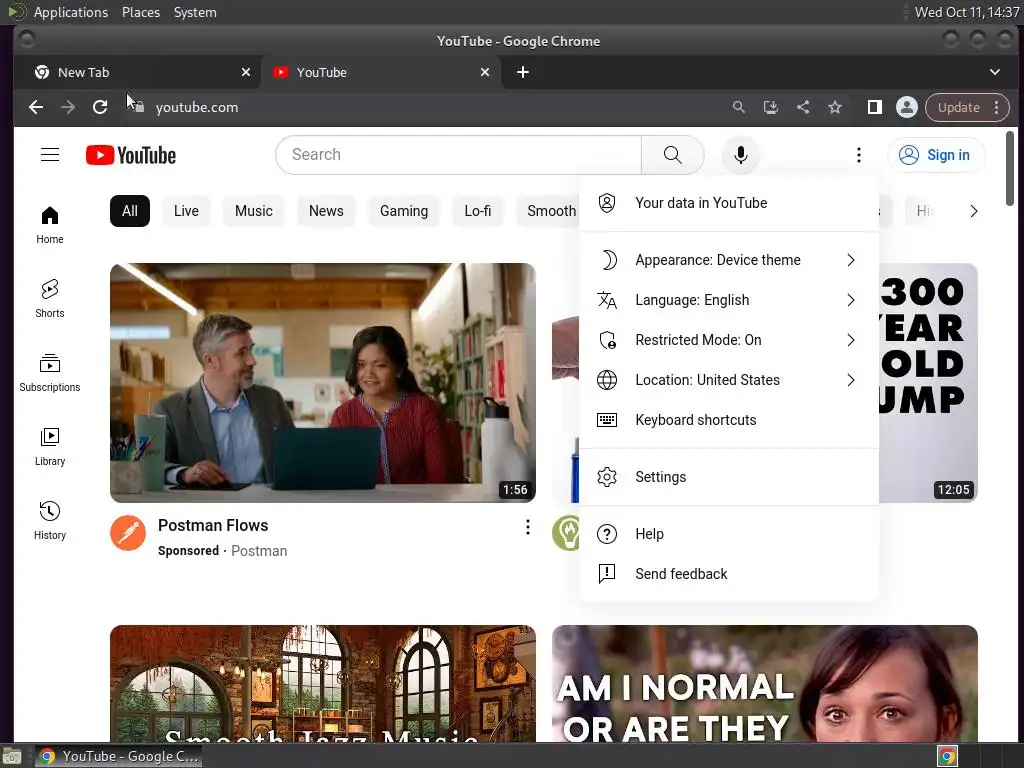Click Chrome's forward arrow
Image resolution: width=1024 pixels, height=768 pixels.
[68, 107]
